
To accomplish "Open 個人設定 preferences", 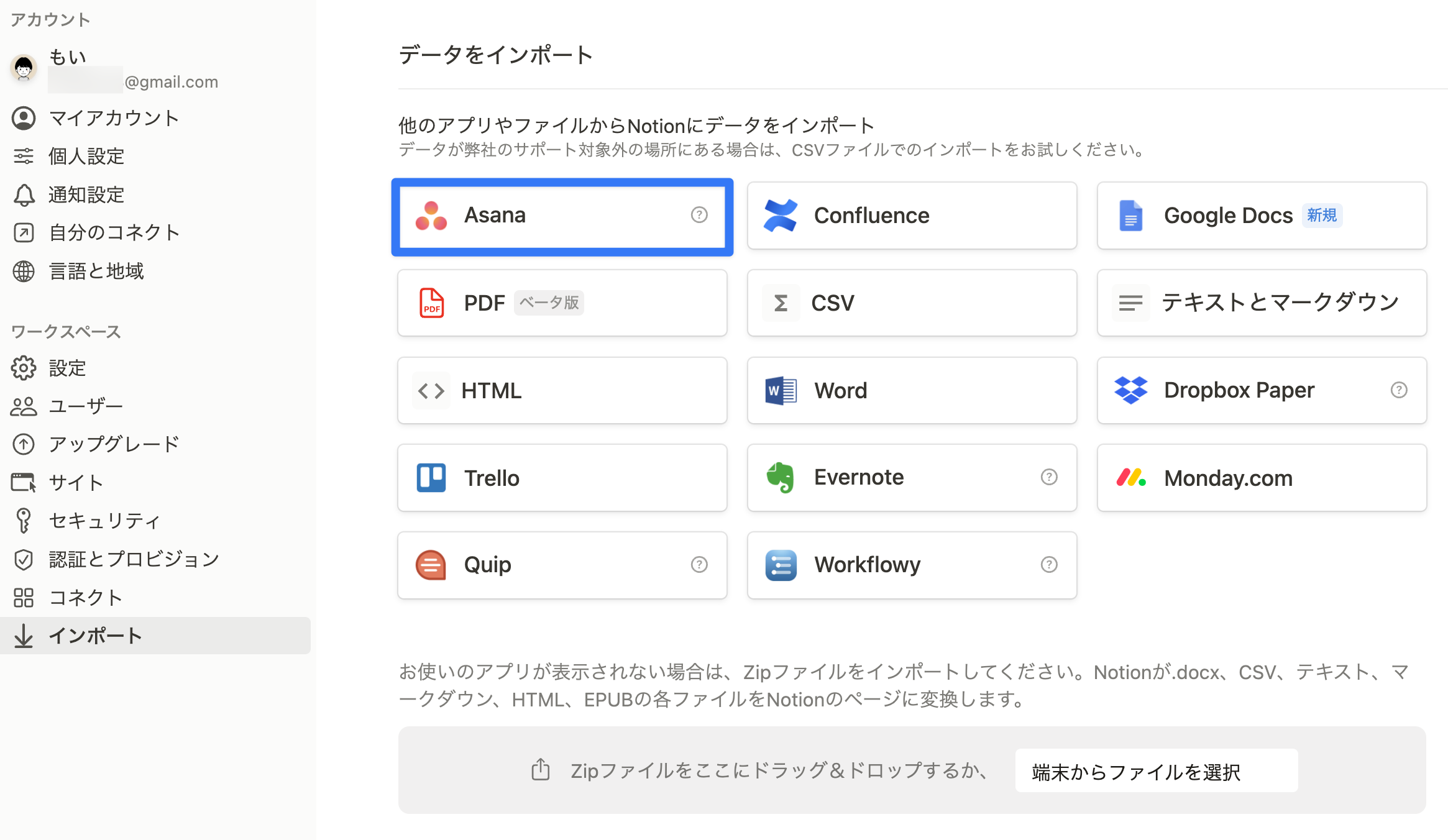I will click(x=155, y=157).
